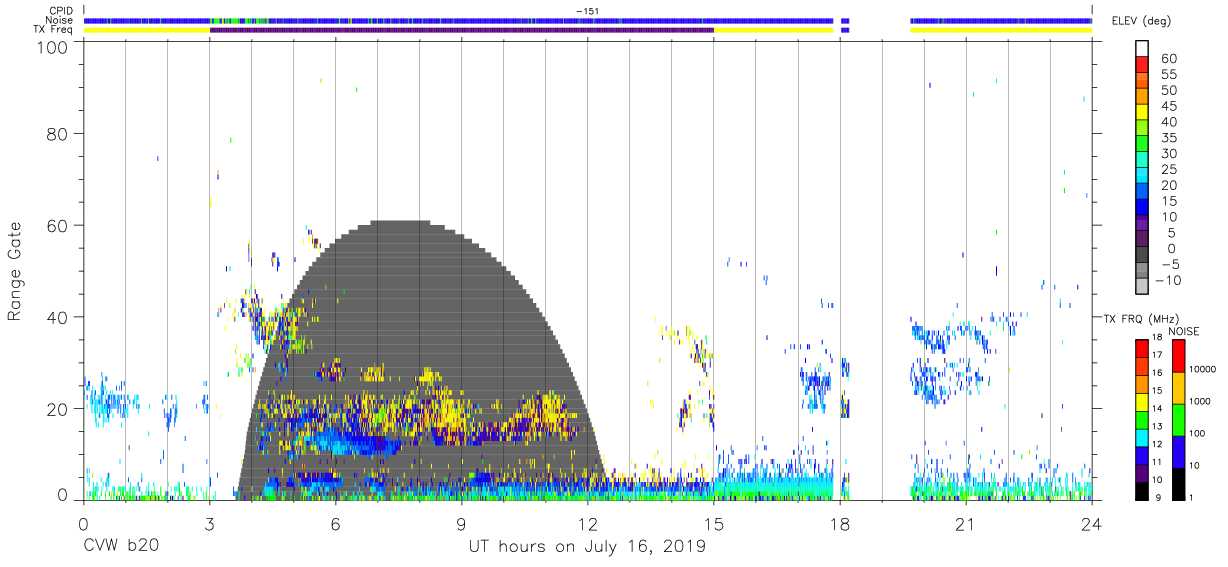
Task: Click the 'UT hours on July 16, 2019' axis title
Action: (587, 546)
